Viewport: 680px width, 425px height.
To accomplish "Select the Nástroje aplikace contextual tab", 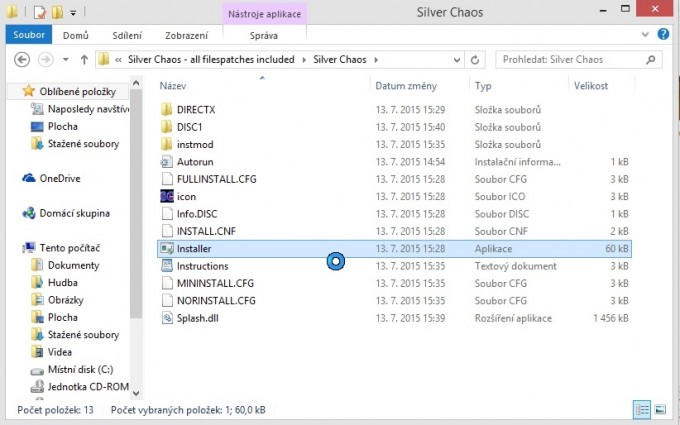I will tap(265, 14).
